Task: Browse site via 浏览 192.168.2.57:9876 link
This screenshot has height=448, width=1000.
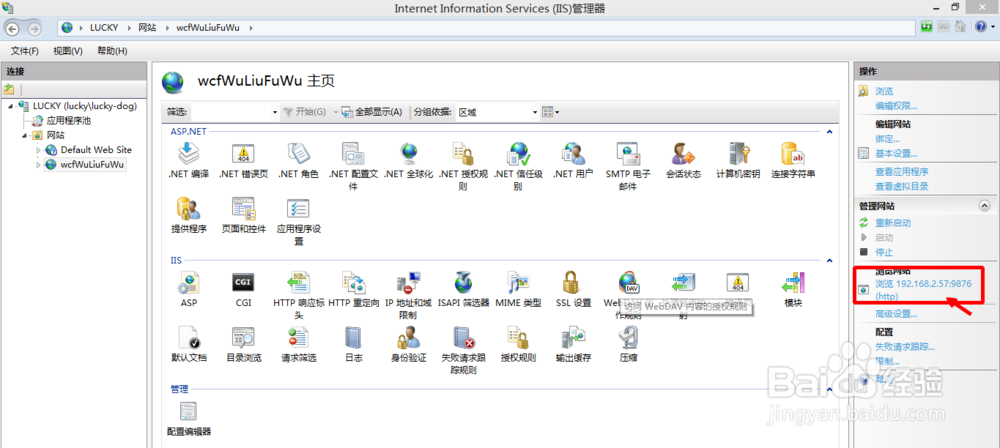Action: (x=923, y=290)
